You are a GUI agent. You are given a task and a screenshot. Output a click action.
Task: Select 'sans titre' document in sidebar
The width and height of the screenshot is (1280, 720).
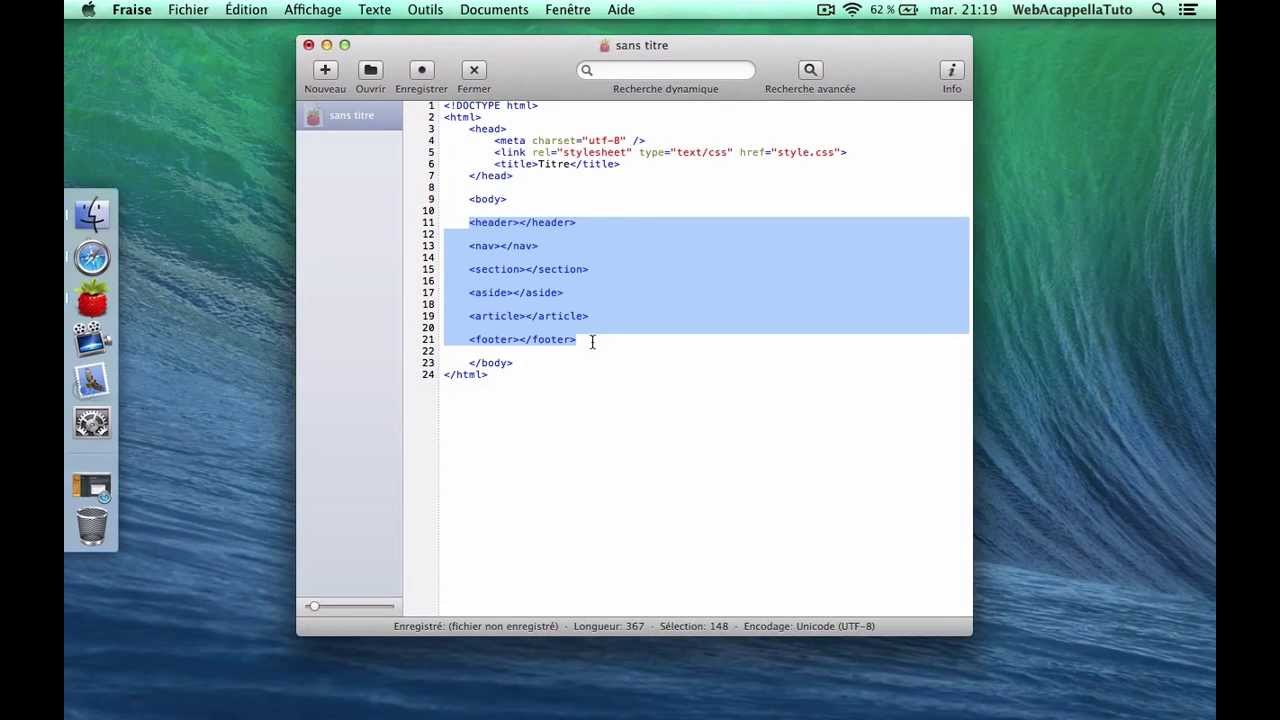click(349, 116)
